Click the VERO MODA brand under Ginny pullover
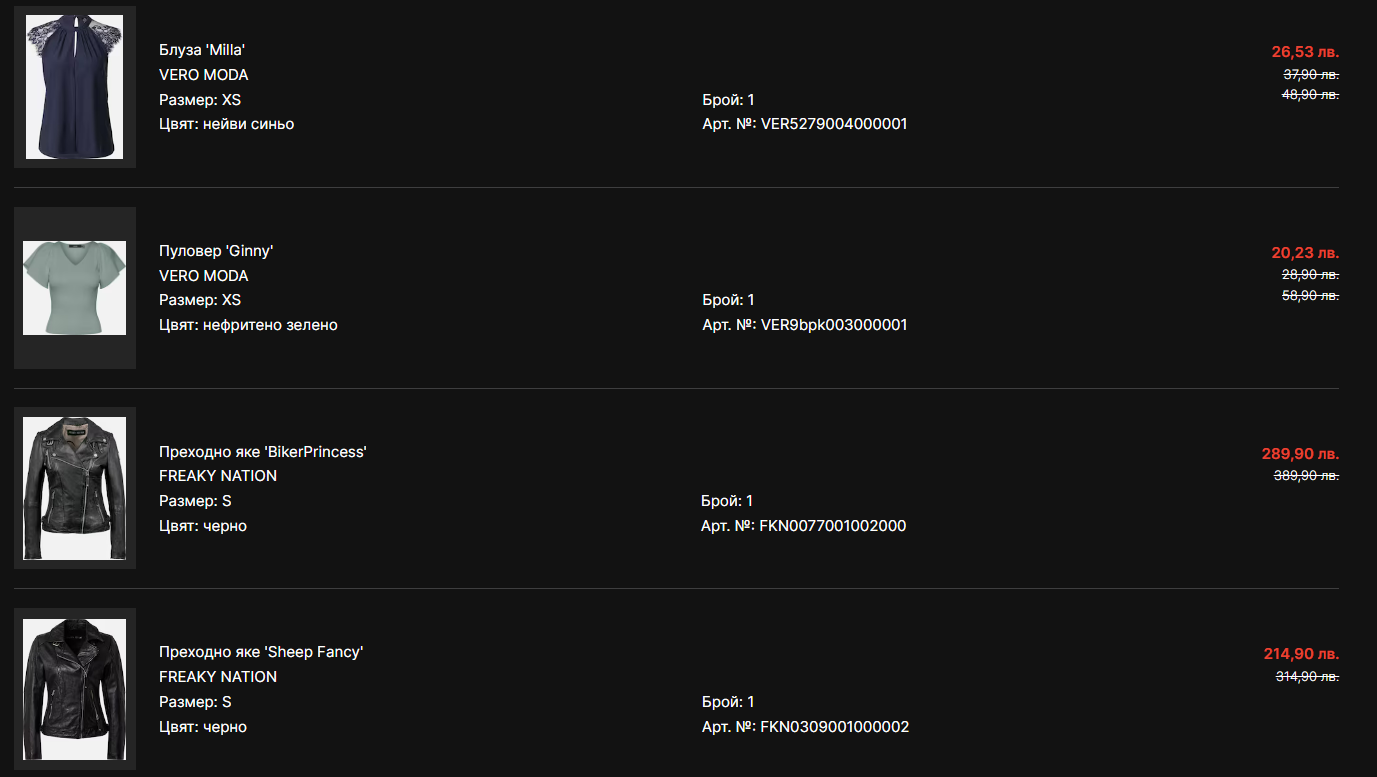Viewport: 1377px width, 777px height. click(x=204, y=276)
